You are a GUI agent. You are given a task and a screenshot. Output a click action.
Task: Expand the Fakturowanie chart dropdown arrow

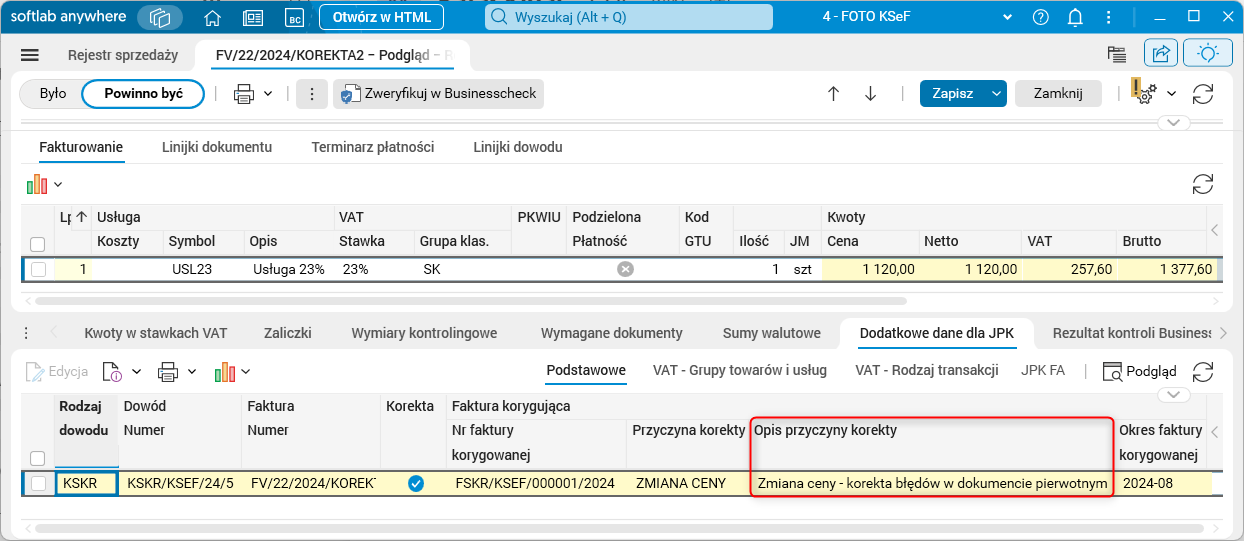coord(58,185)
